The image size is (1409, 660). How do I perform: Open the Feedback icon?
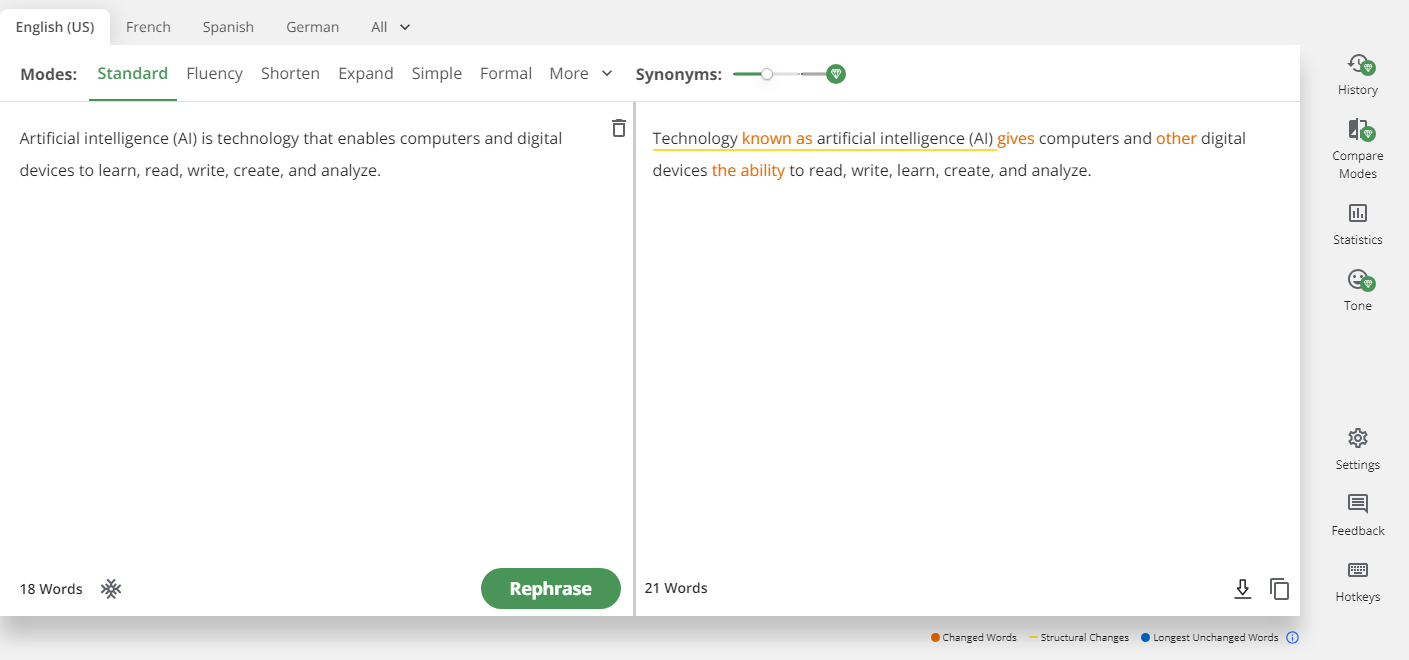click(1357, 504)
